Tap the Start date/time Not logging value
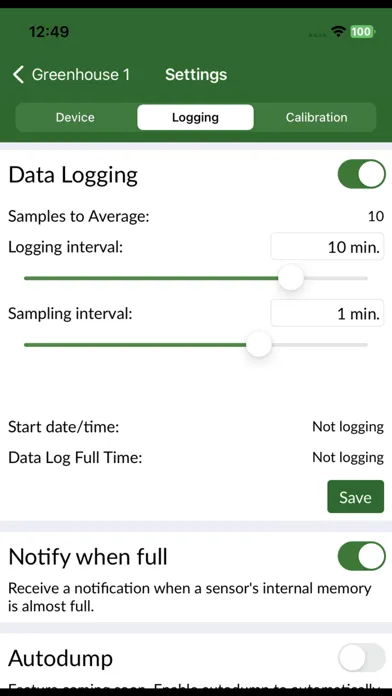Screen dimensions: 392x696 (348, 427)
